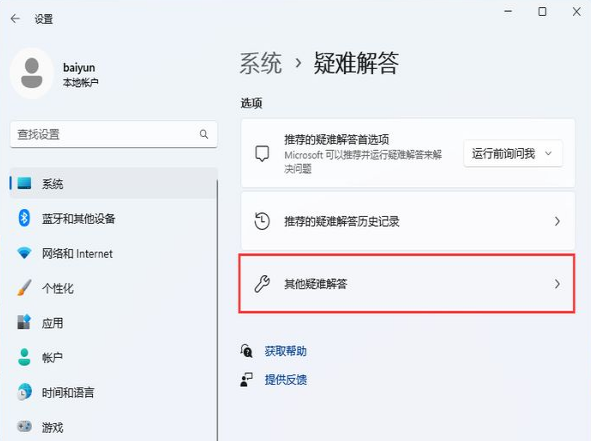
Task: Select 系统 in the sidebar
Action: [x=113, y=184]
